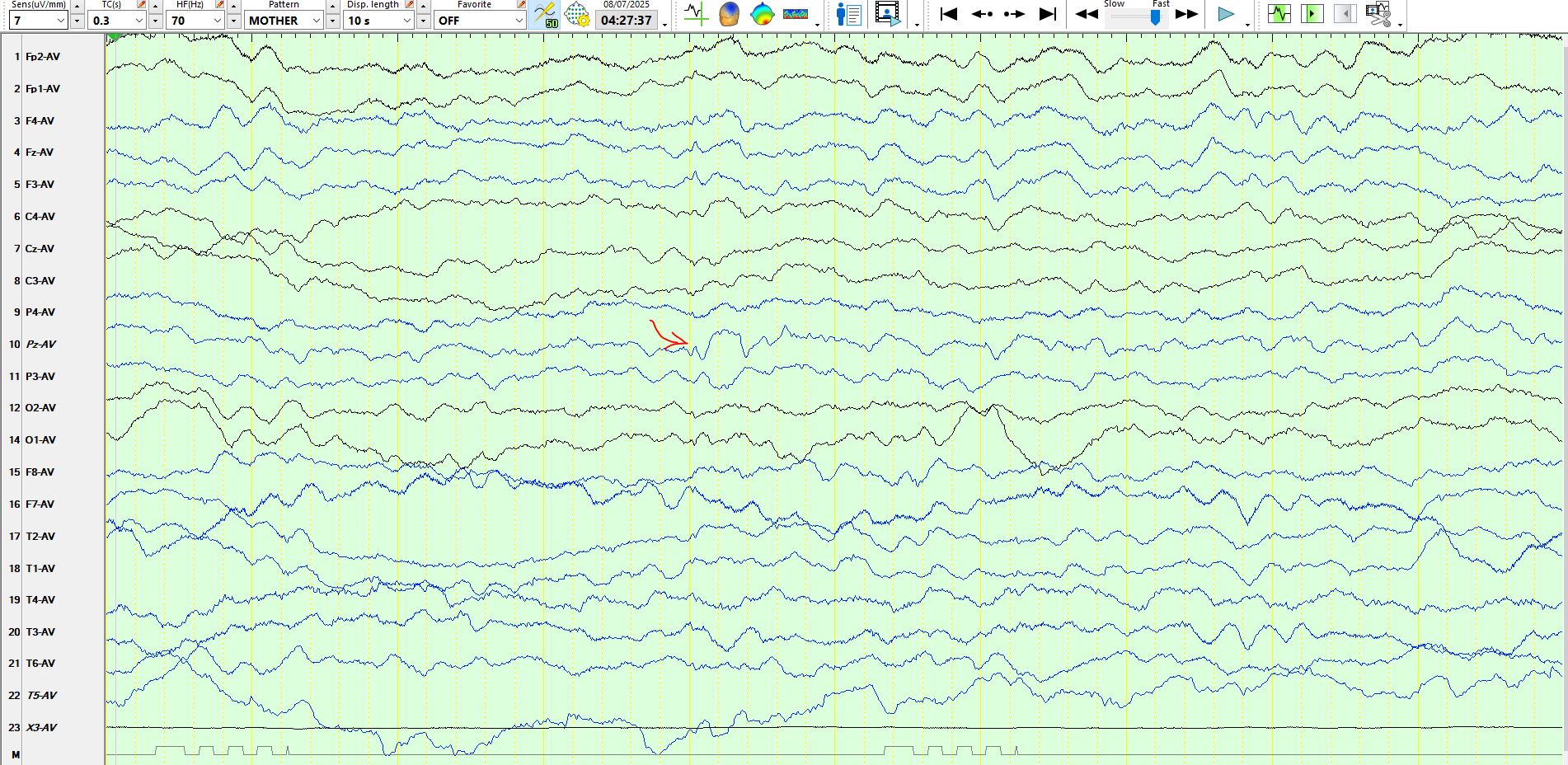Open the spectrogram trend display icon
Image resolution: width=1568 pixels, height=765 pixels.
click(796, 14)
